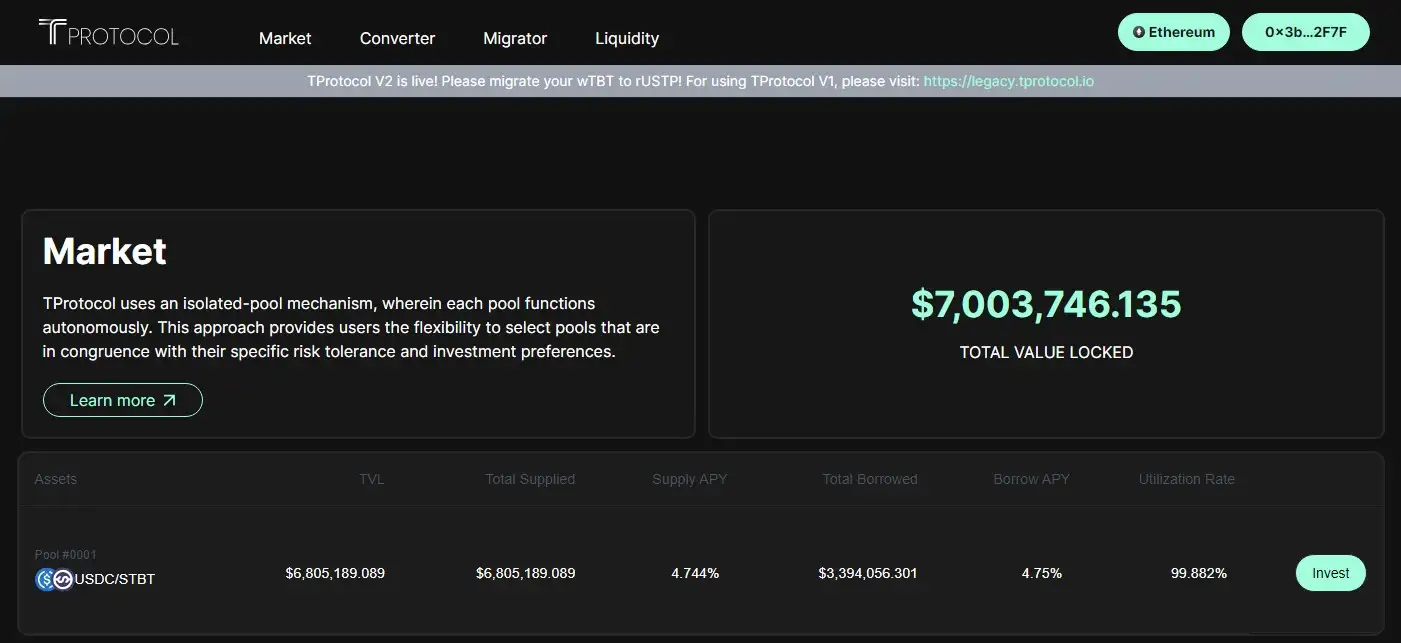
Task: Switch to the Liquidity page
Action: point(627,38)
